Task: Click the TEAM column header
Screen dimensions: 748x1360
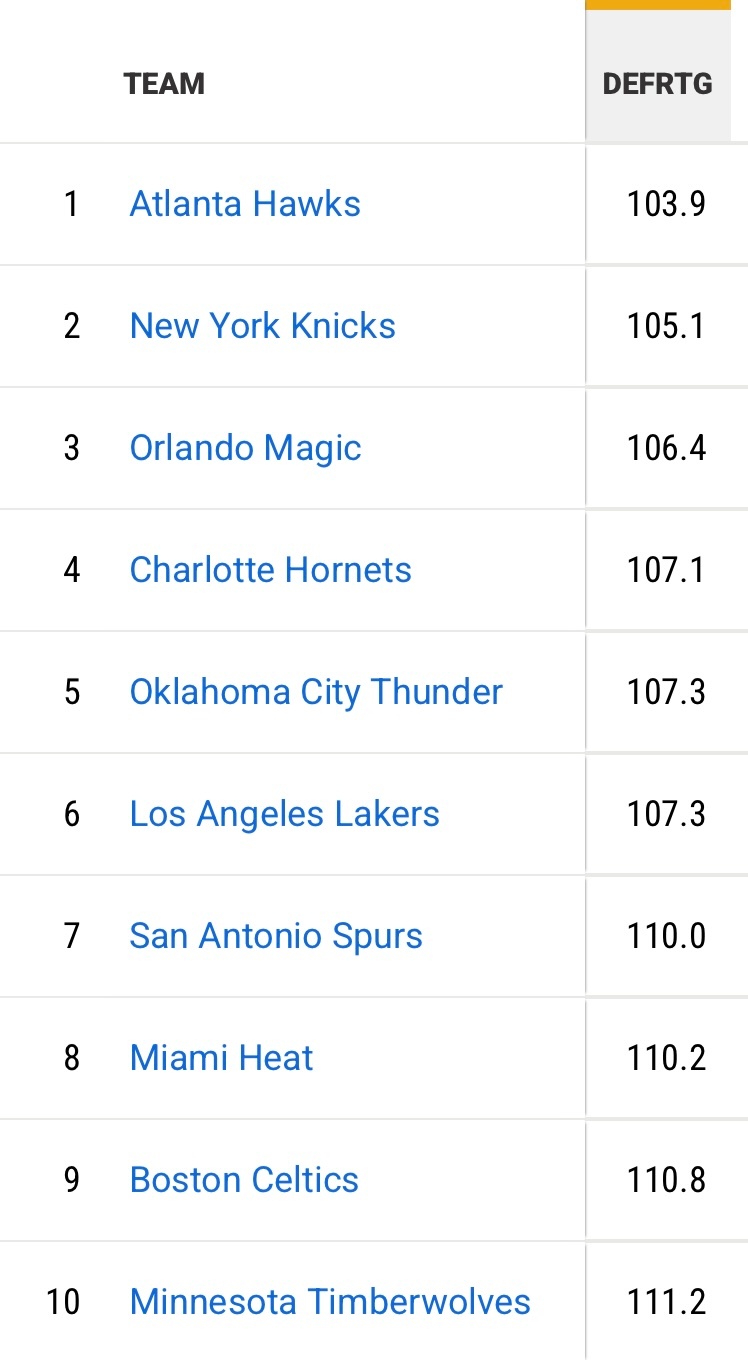Action: click(x=164, y=83)
